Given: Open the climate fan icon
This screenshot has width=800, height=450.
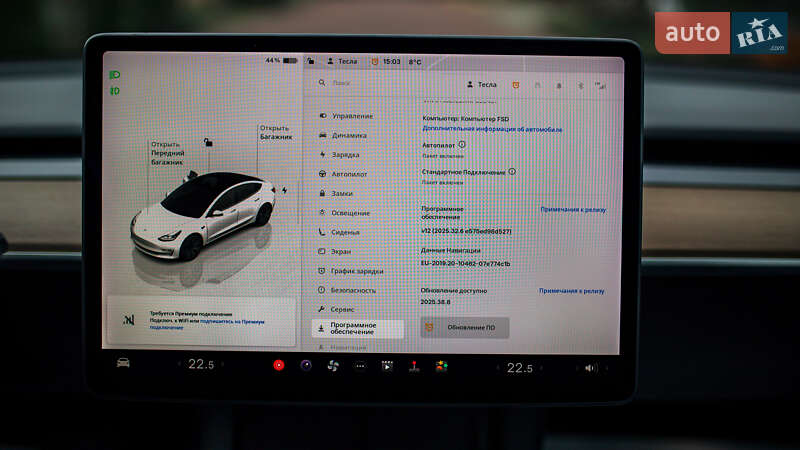Looking at the screenshot, I should click(333, 366).
